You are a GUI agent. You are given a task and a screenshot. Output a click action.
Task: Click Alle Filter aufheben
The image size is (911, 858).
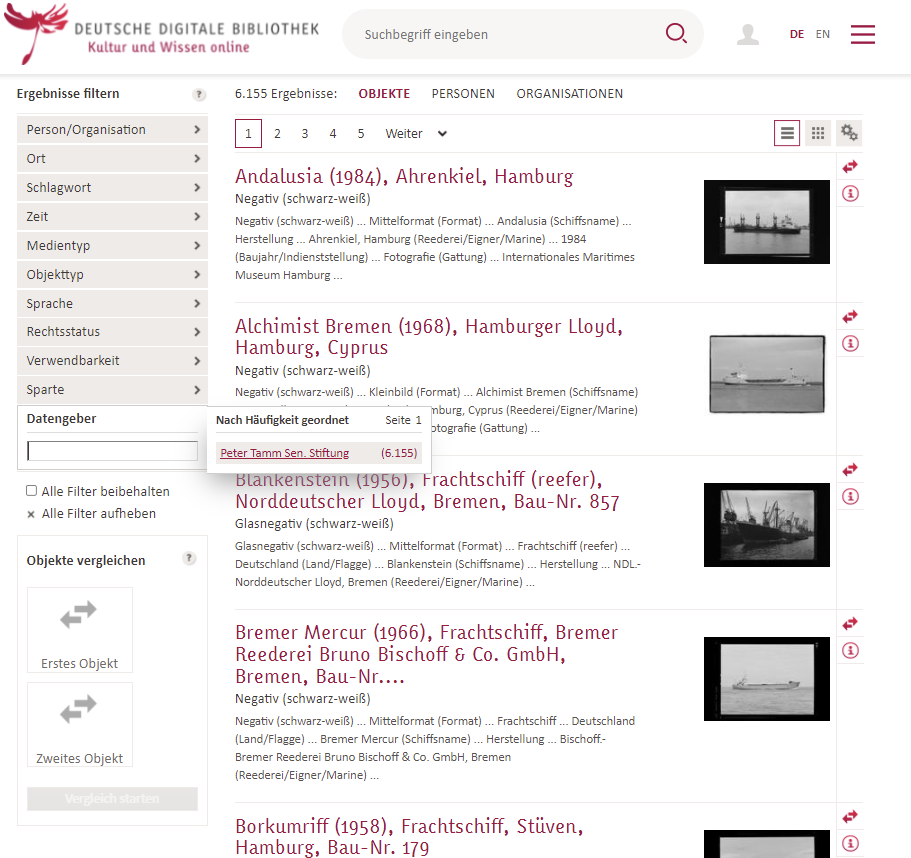tap(99, 514)
